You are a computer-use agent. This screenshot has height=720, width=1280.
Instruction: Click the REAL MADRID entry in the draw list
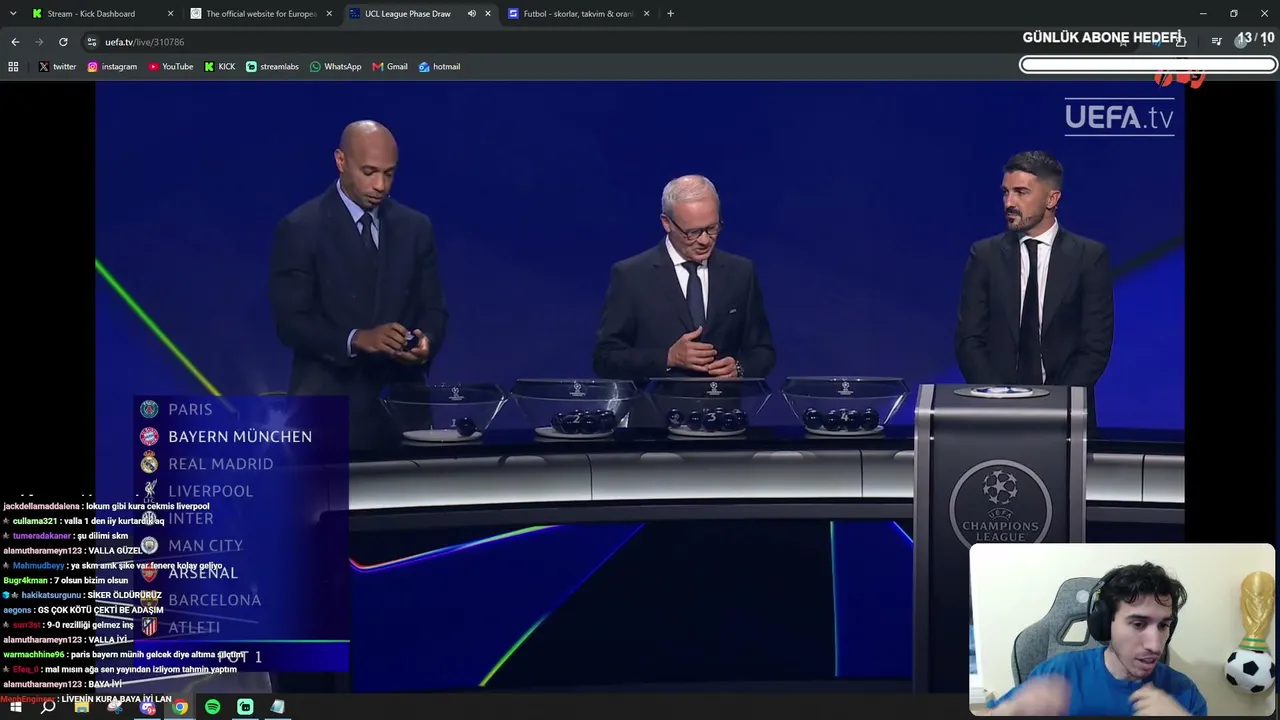[x=220, y=464]
